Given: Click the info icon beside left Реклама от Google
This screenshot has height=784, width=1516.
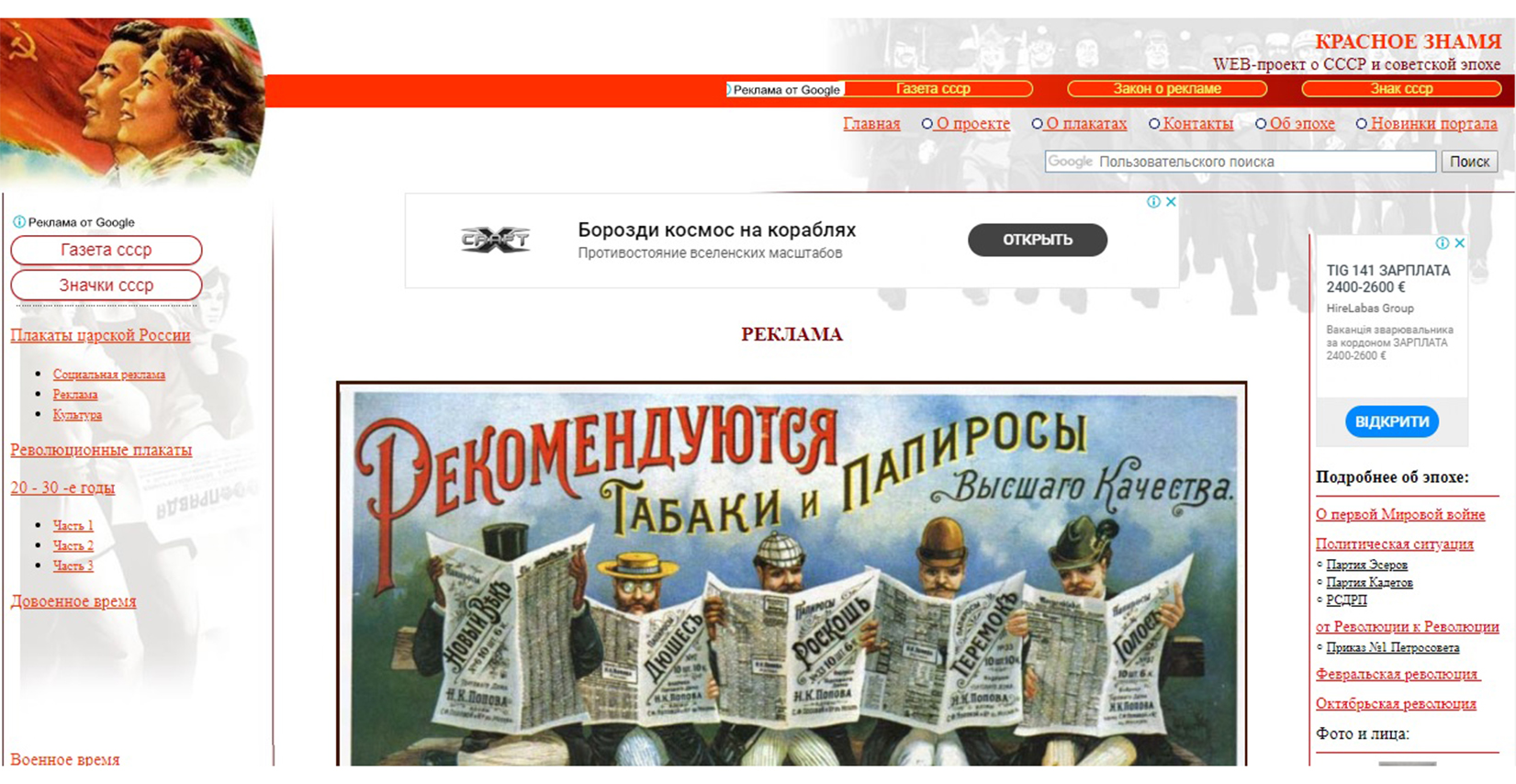Looking at the screenshot, I should point(19,222).
